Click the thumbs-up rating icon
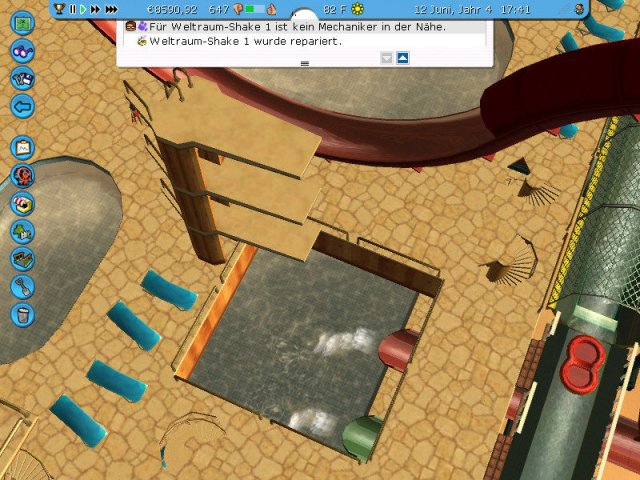Image resolution: width=640 pixels, height=480 pixels. [x=272, y=9]
